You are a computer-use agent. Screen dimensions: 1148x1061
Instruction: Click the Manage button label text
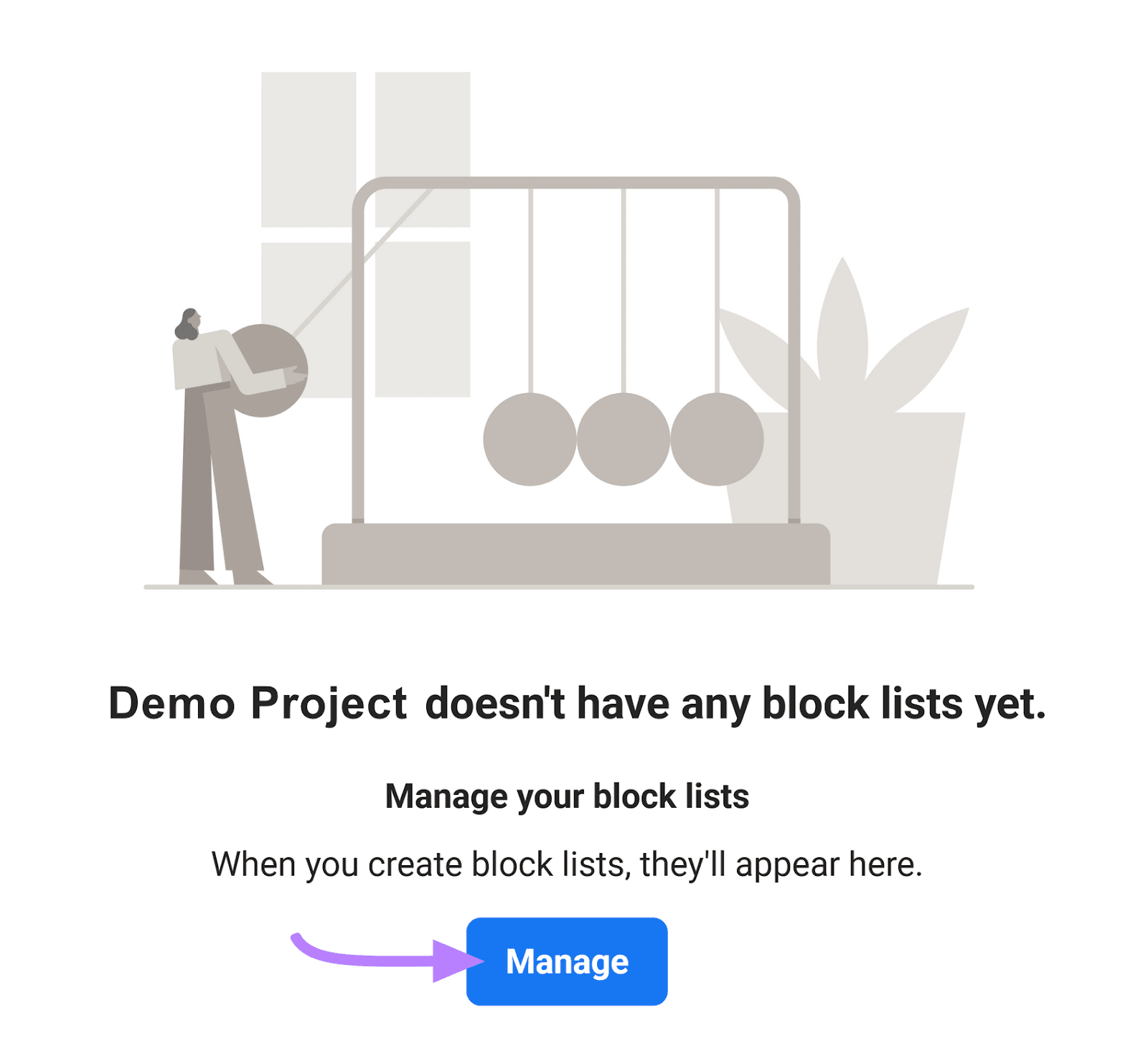tap(568, 963)
